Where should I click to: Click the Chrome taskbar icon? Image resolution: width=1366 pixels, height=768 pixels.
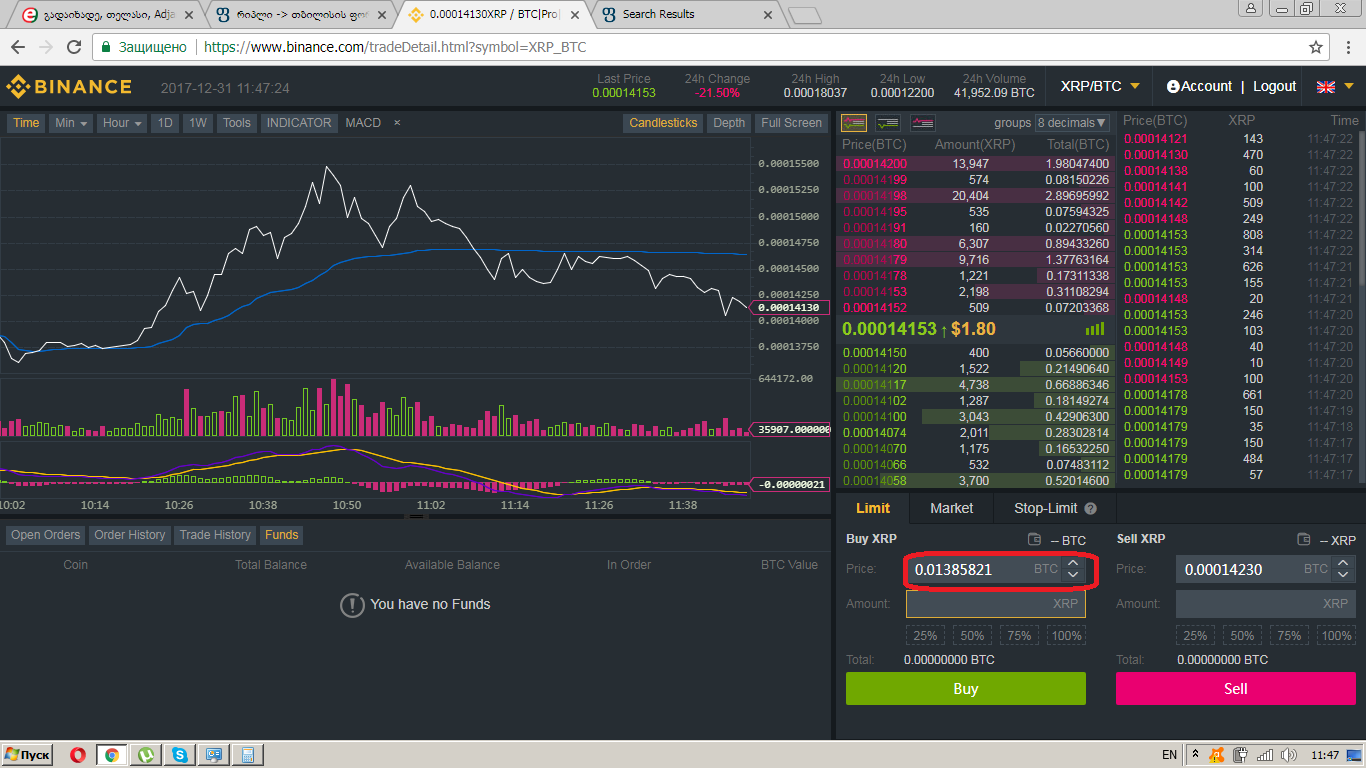[x=112, y=755]
